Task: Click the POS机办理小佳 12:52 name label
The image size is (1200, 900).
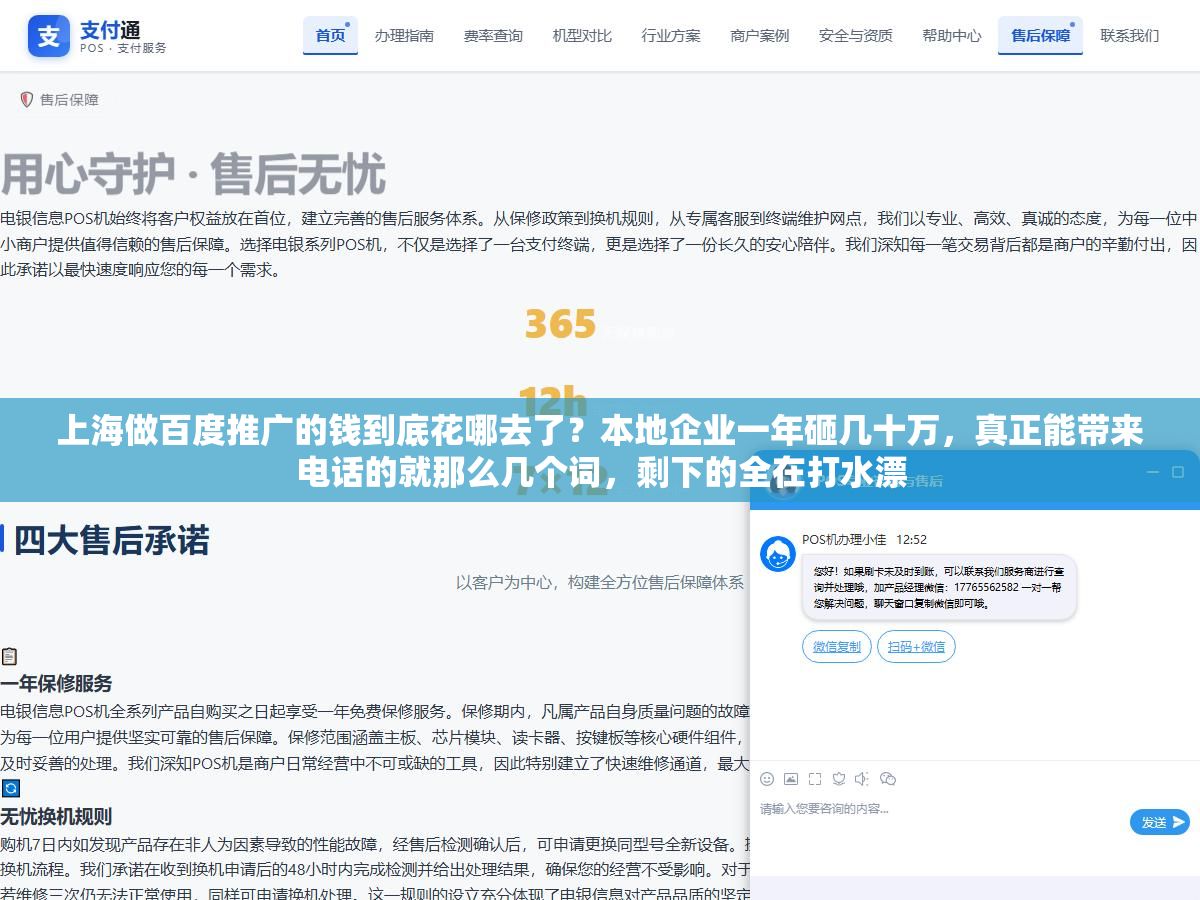Action: click(x=864, y=539)
